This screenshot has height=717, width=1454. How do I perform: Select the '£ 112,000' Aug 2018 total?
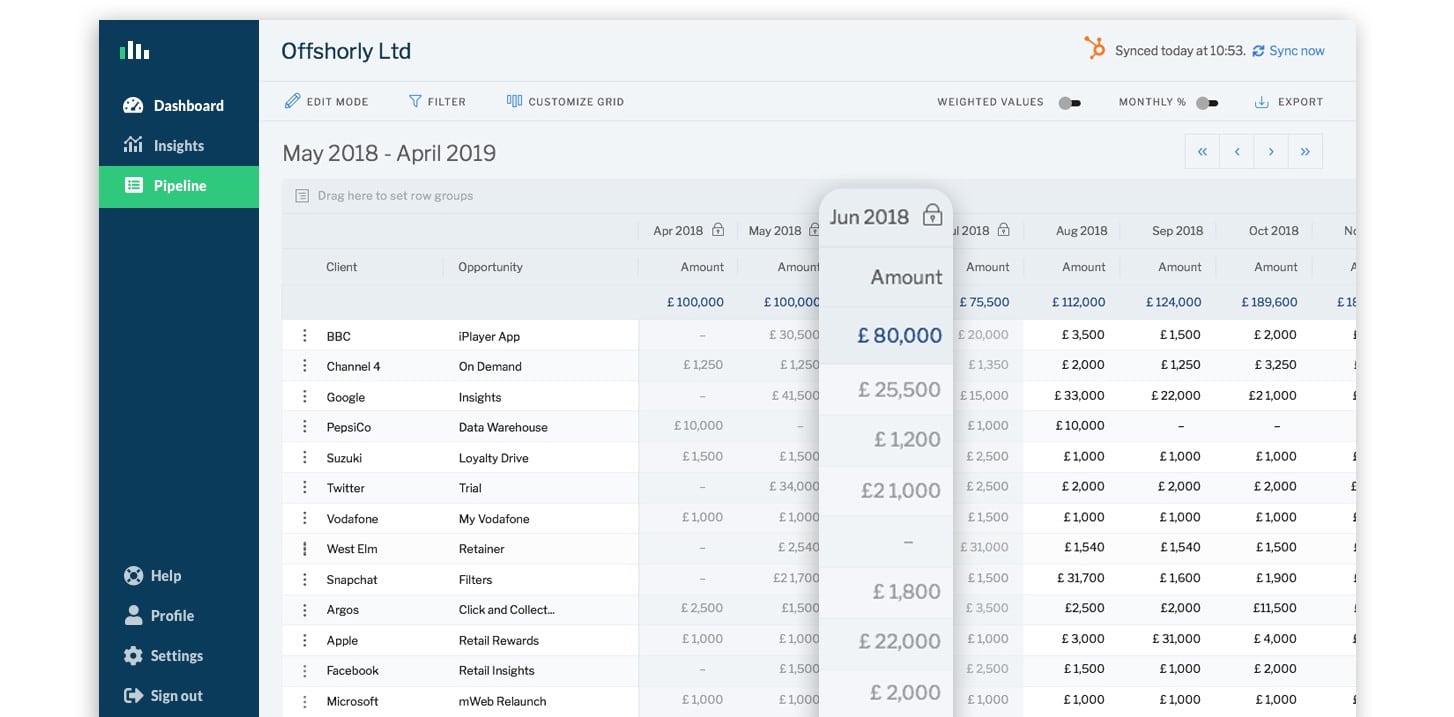tap(1078, 302)
